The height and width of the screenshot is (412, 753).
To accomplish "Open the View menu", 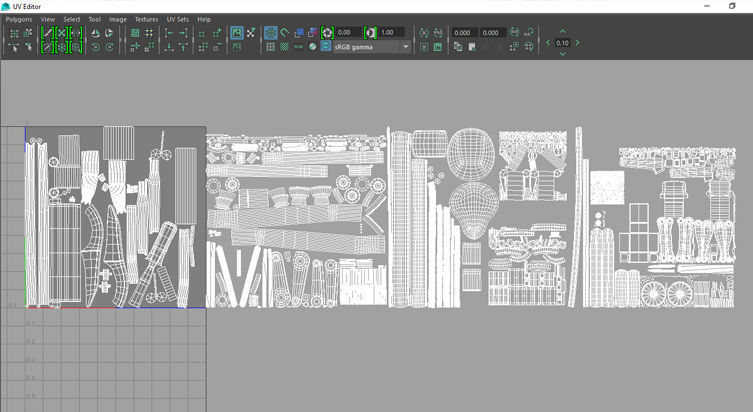I will 48,19.
